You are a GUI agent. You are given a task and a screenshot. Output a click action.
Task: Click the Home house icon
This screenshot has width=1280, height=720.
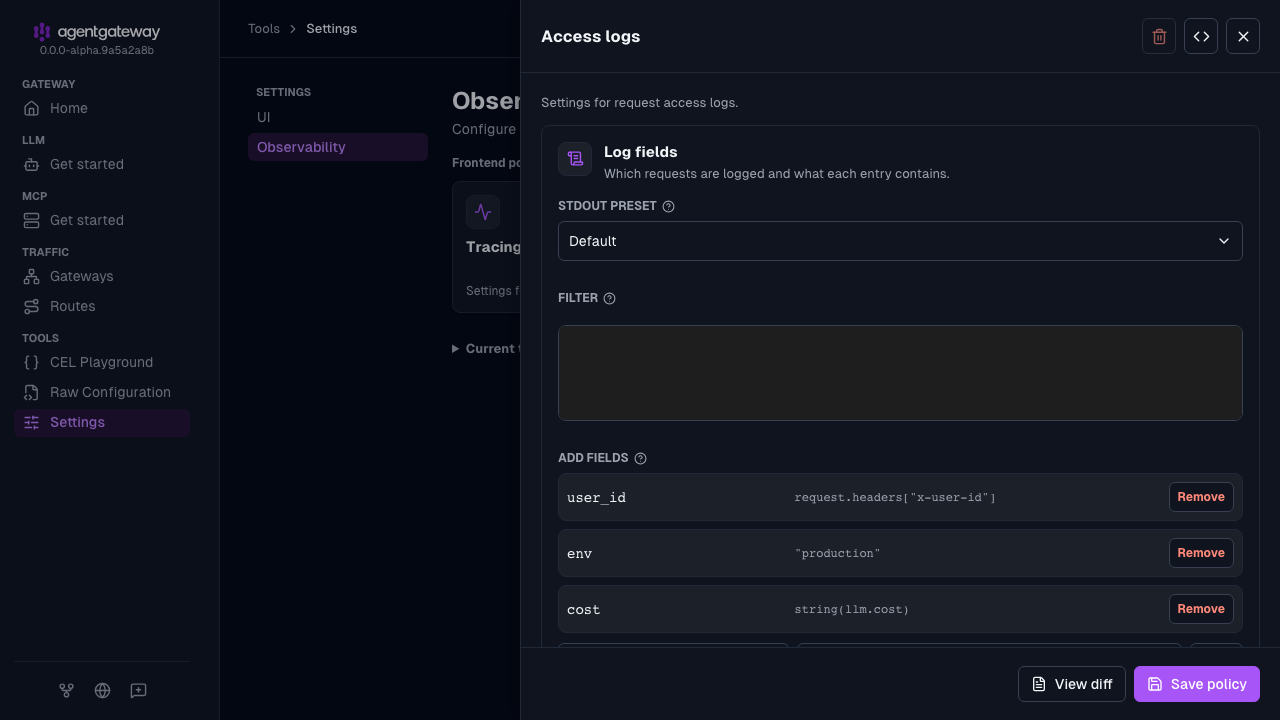[x=32, y=108]
